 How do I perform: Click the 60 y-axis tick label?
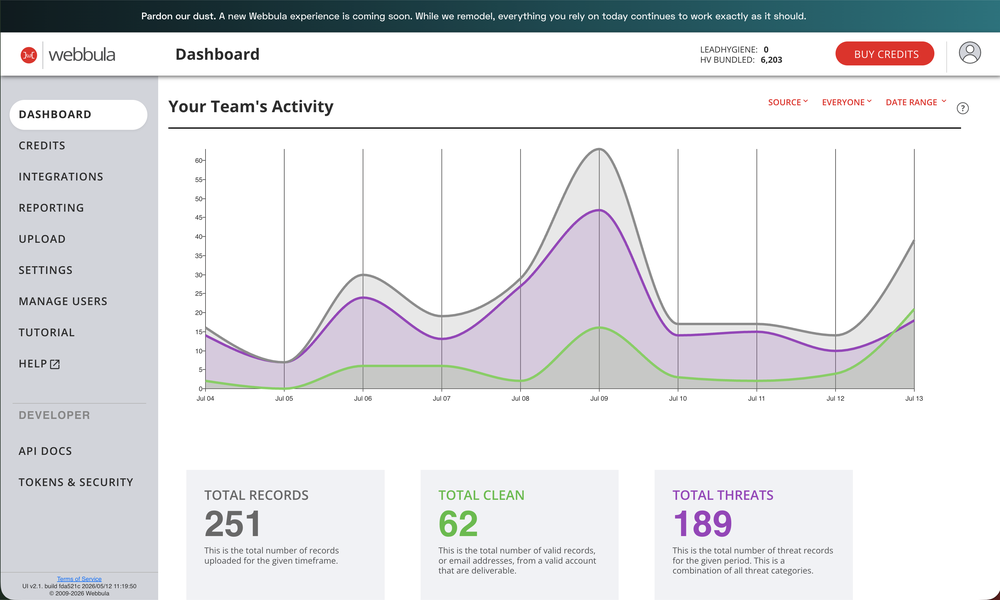coord(198,161)
